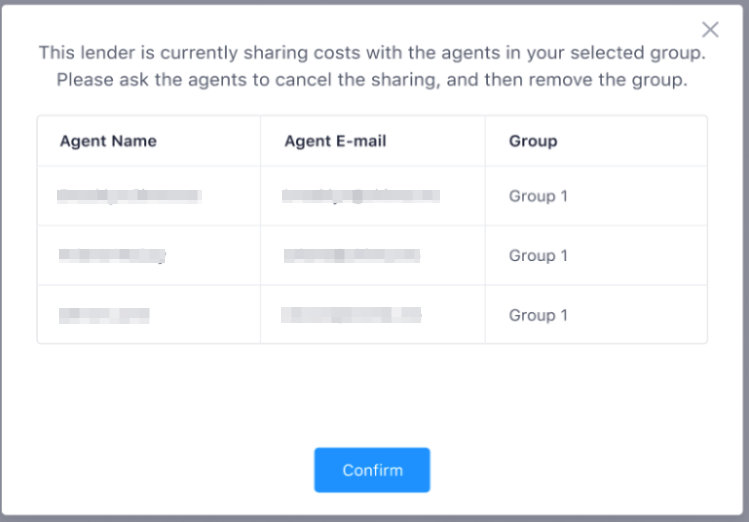
Task: Click the word "Confirm" on the button
Action: 373,470
